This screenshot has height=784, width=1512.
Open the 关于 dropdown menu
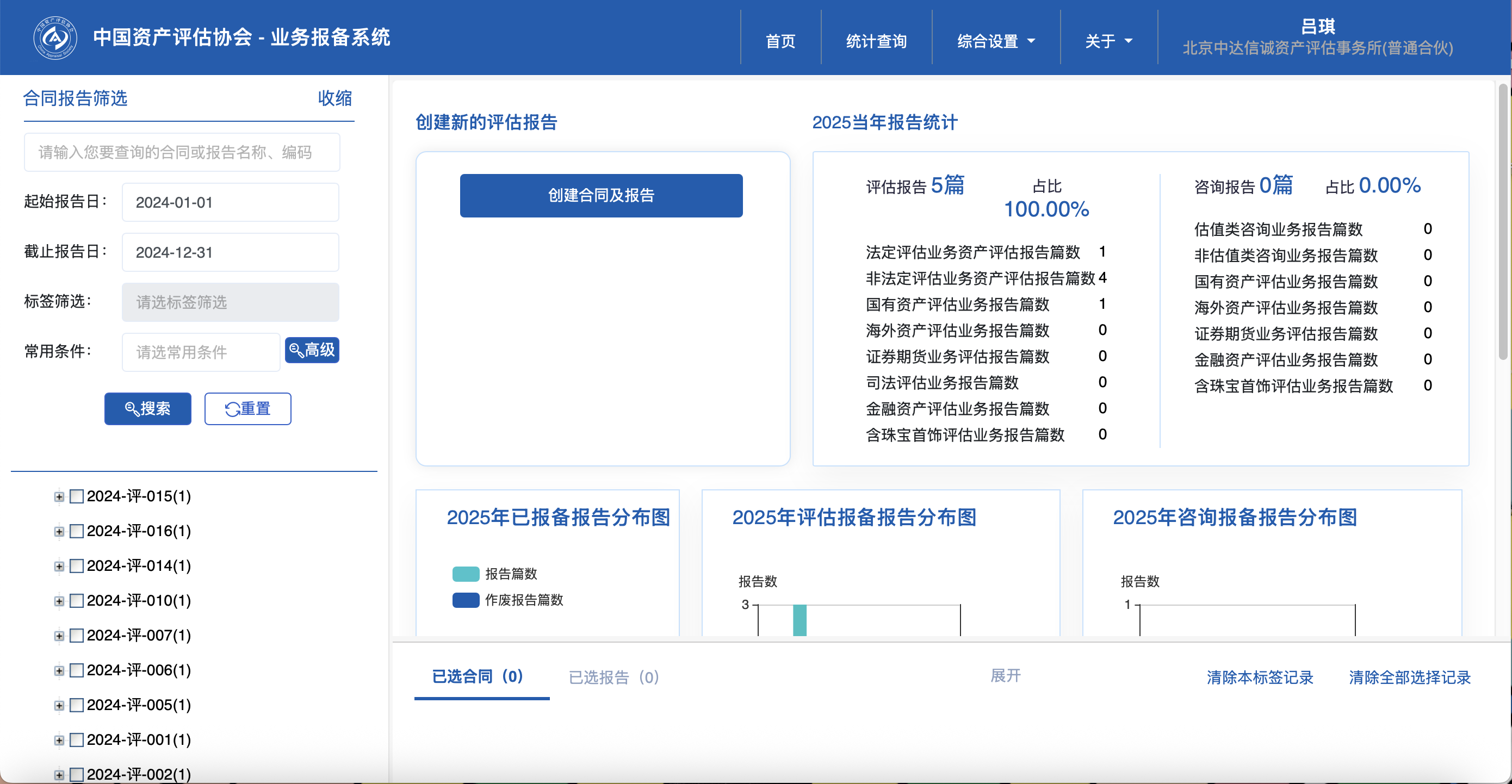1108,41
